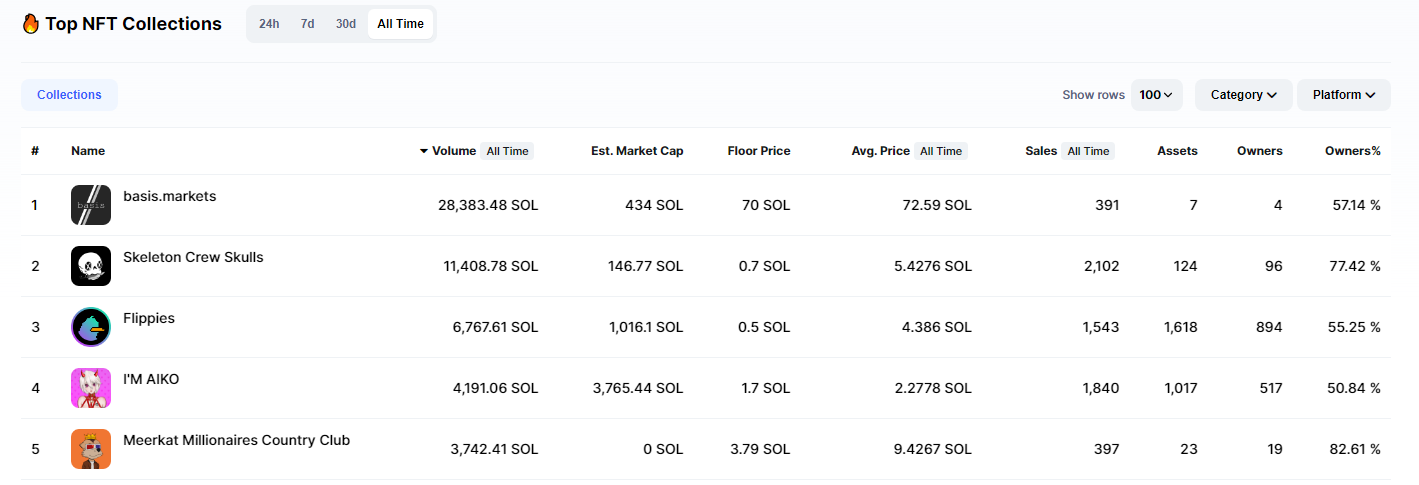Select the All Time range tab
This screenshot has height=485, width=1419.
click(400, 24)
